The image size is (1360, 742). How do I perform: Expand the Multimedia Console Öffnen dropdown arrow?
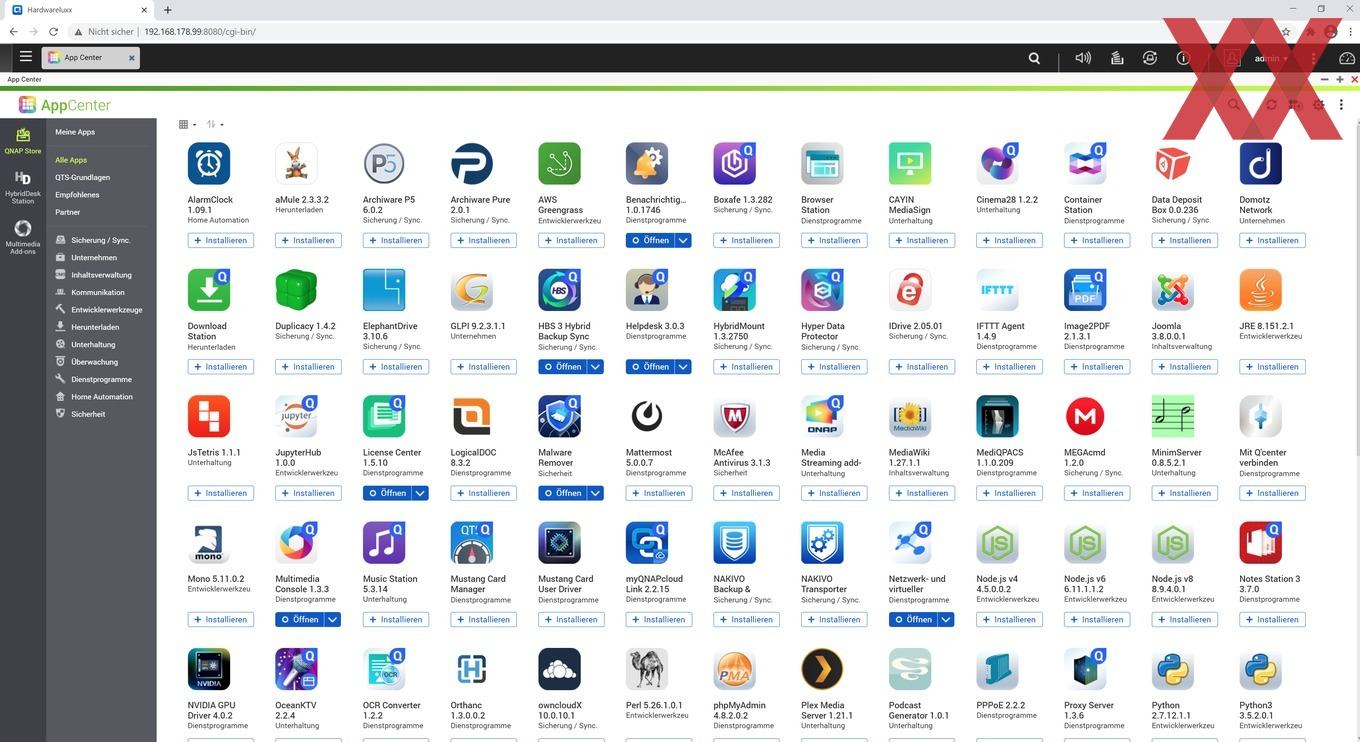pos(333,620)
